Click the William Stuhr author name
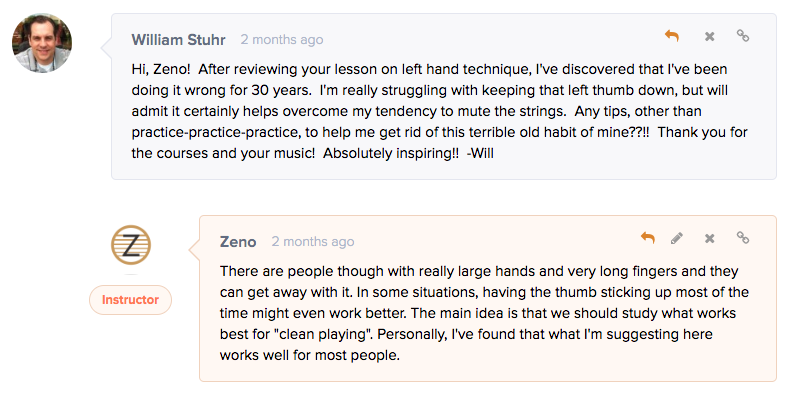787x394 pixels. pos(178,40)
